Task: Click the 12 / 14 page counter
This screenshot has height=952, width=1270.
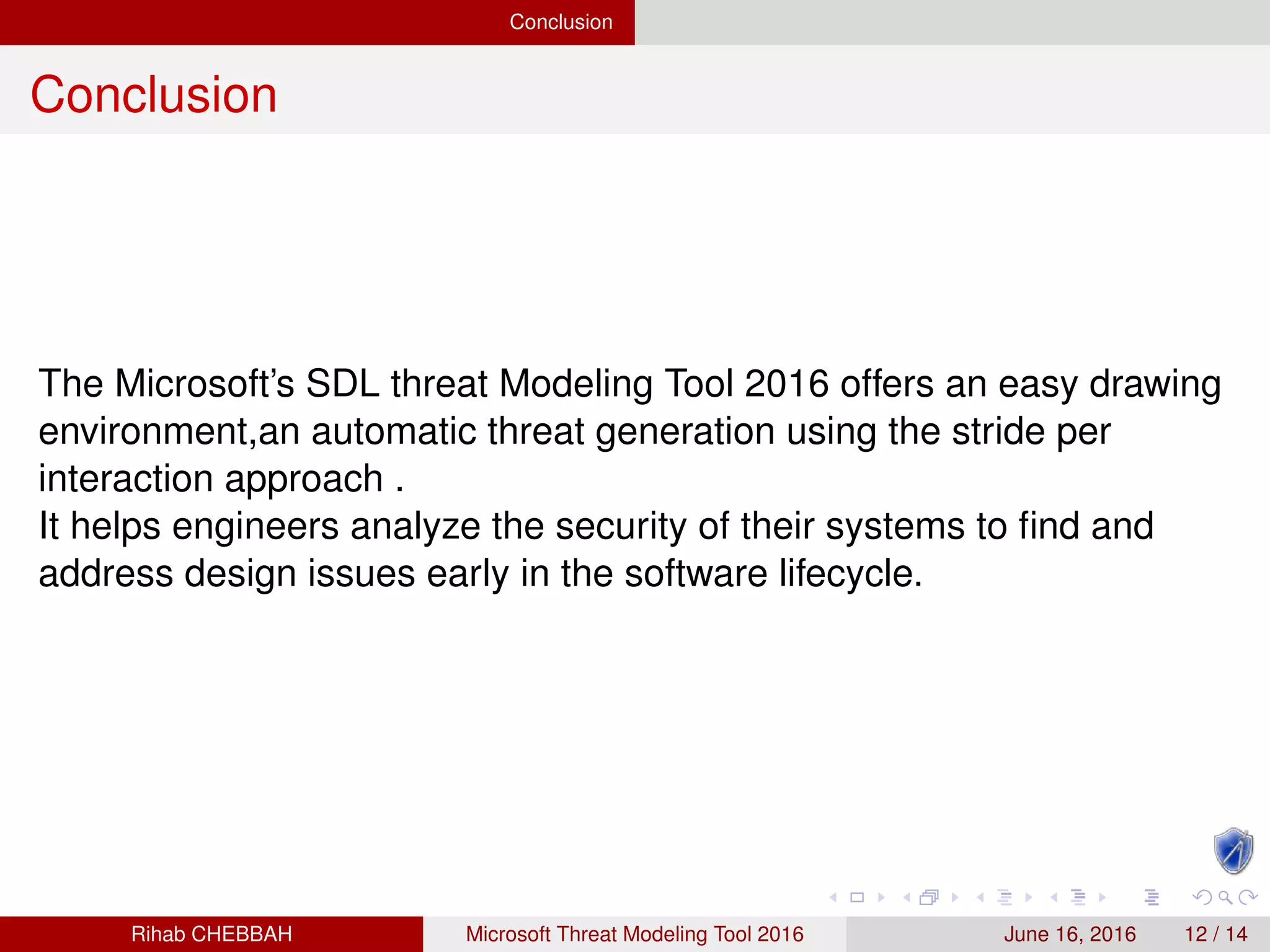Action: click(1216, 934)
